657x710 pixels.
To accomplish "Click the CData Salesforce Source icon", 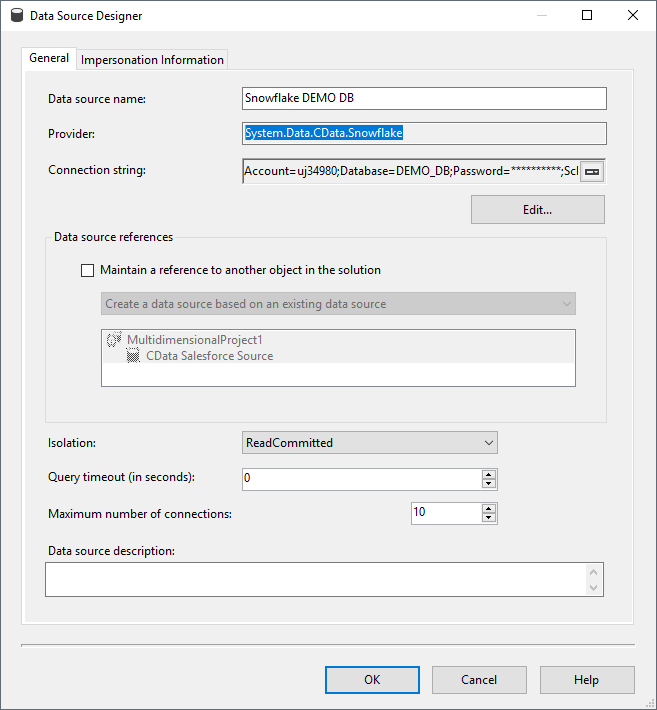I will click(133, 355).
